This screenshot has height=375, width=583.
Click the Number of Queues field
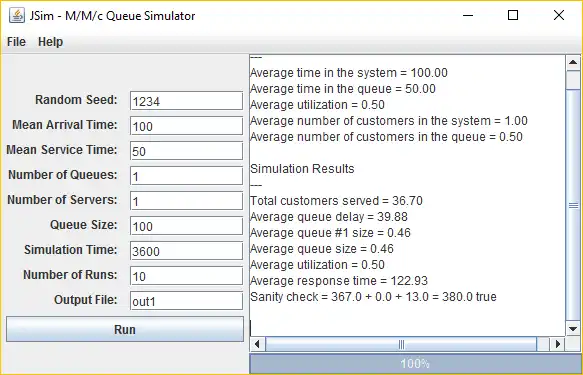click(186, 176)
